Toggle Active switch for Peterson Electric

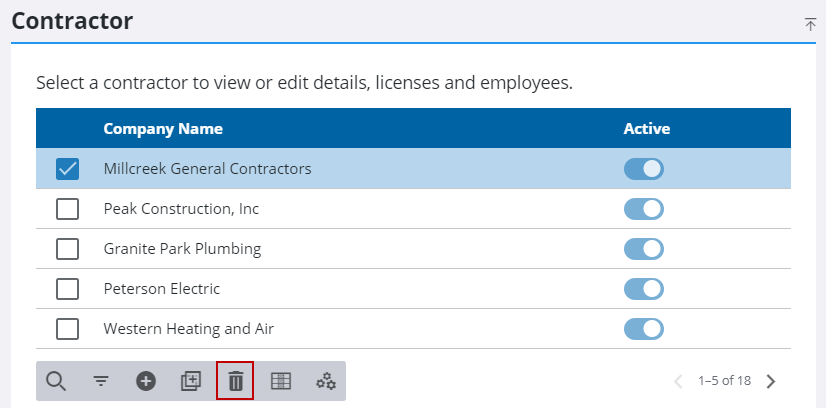644,289
